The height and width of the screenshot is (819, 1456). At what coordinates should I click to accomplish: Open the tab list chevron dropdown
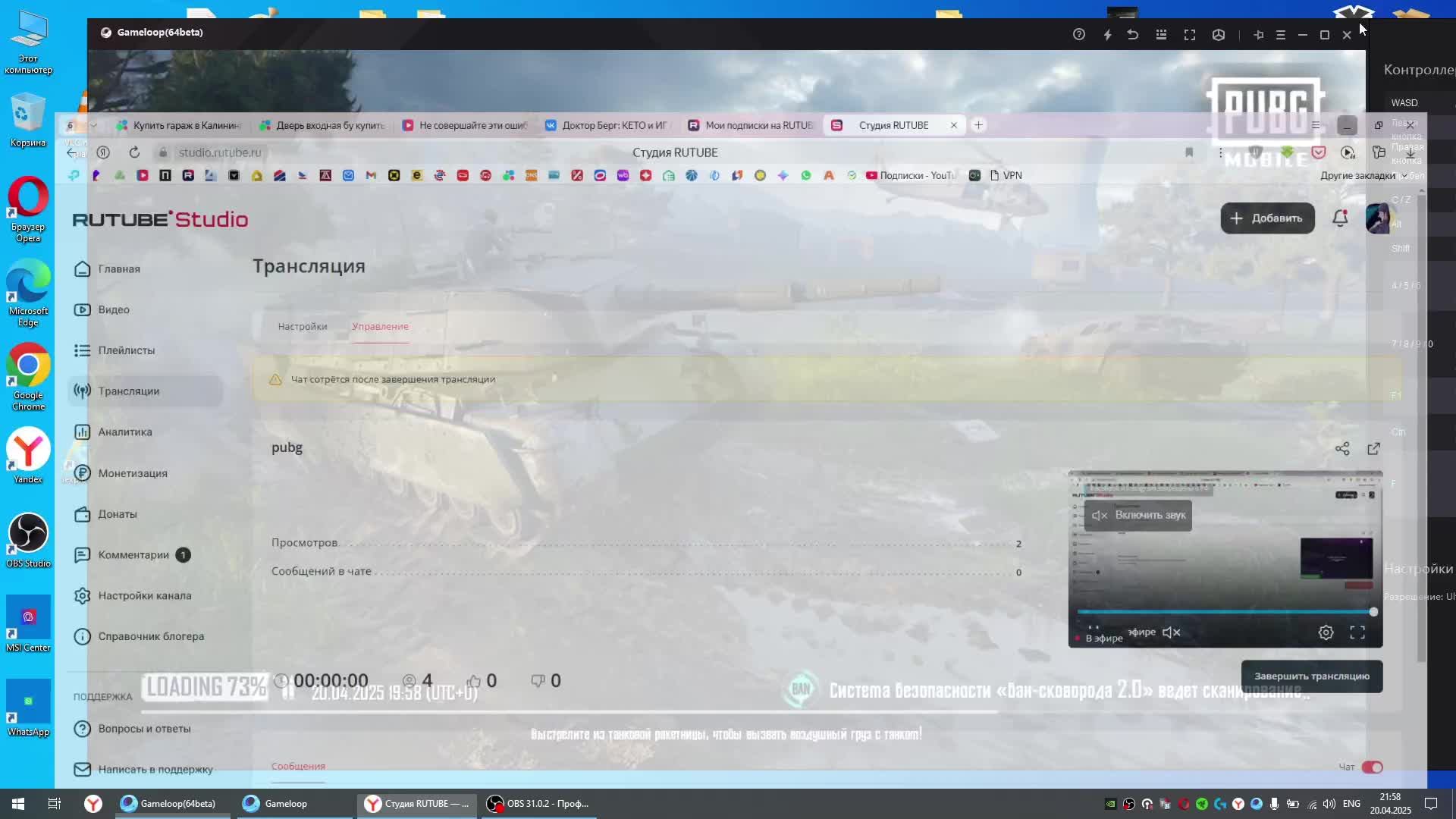tap(93, 125)
